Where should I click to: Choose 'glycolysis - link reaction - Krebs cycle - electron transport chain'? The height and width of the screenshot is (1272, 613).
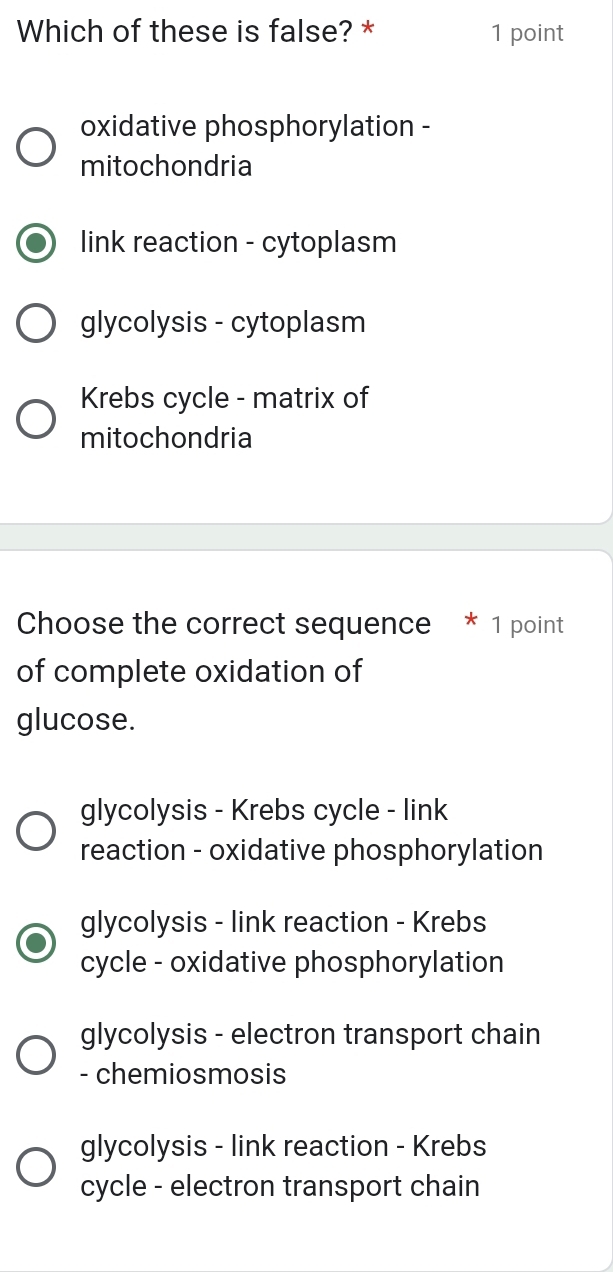pos(36,1165)
